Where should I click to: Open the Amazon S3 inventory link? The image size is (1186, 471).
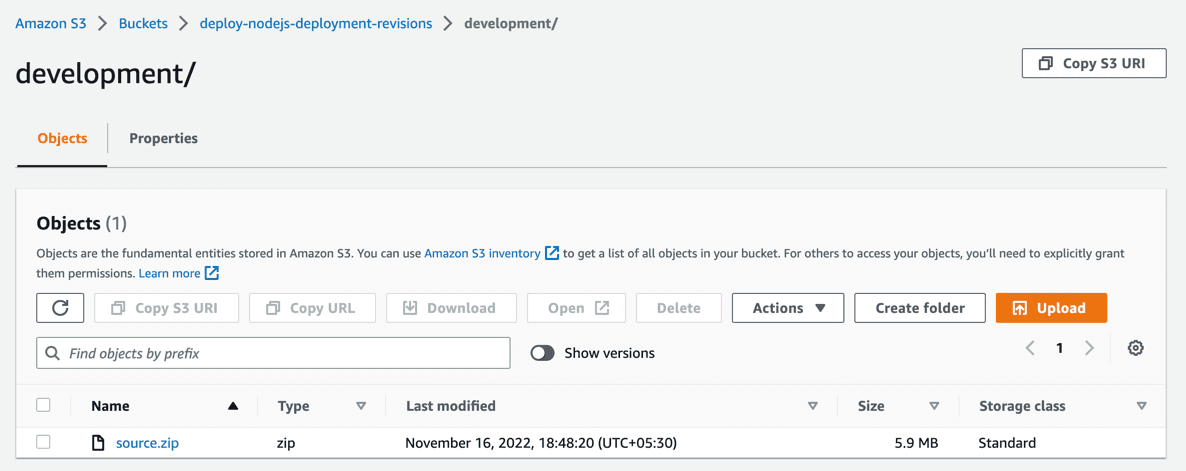pyautogui.click(x=483, y=253)
